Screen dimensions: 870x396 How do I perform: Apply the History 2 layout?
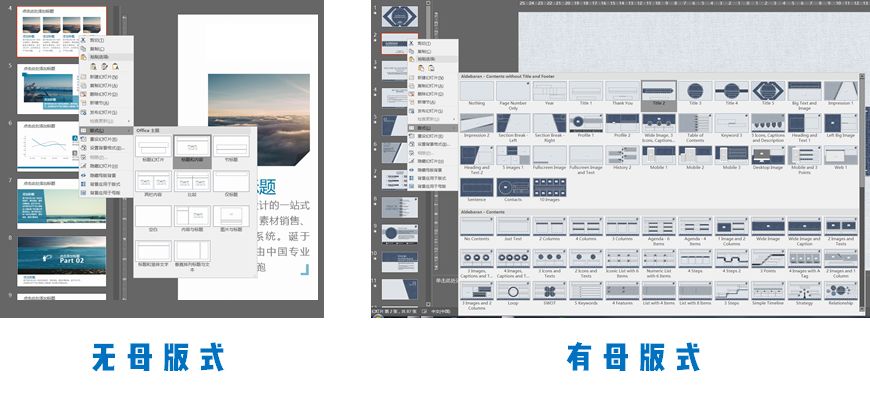(x=622, y=158)
